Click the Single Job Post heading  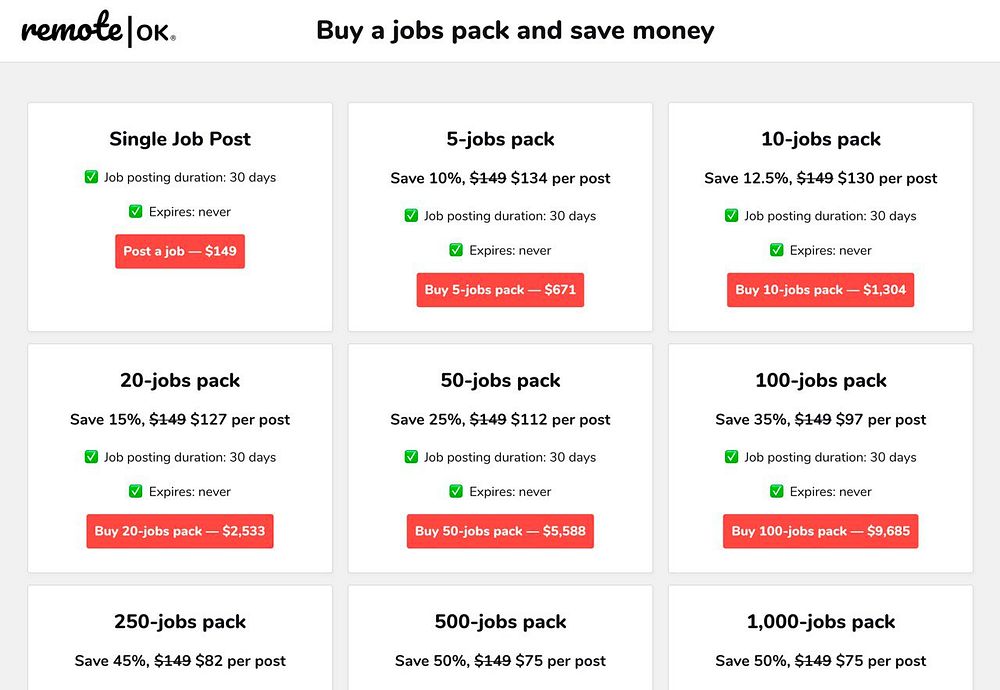(180, 139)
